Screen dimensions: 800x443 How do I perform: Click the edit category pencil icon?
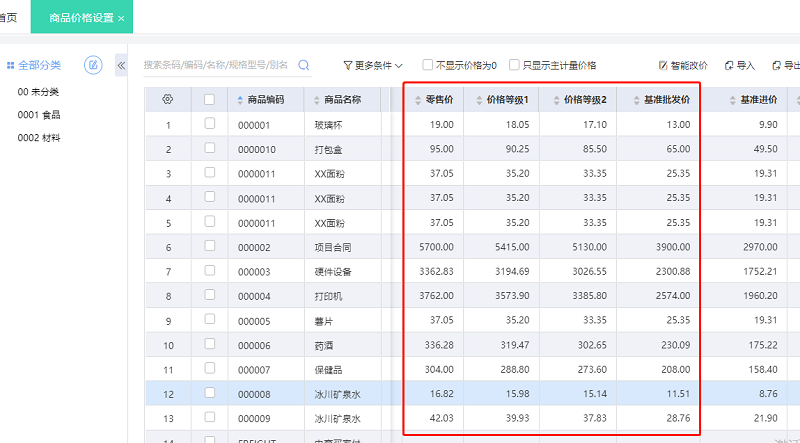(93, 65)
